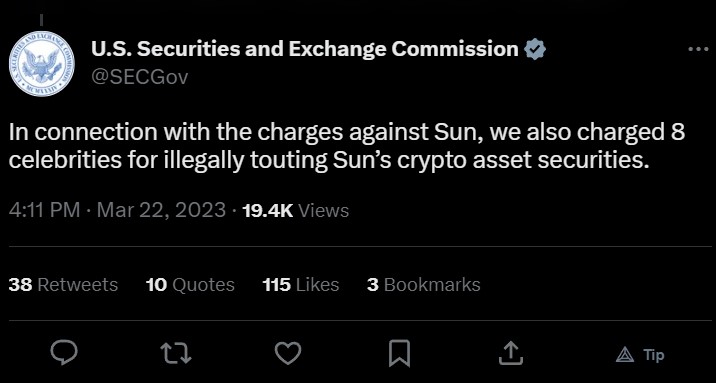
Task: View the 10 Quotes list
Action: pyautogui.click(x=190, y=284)
